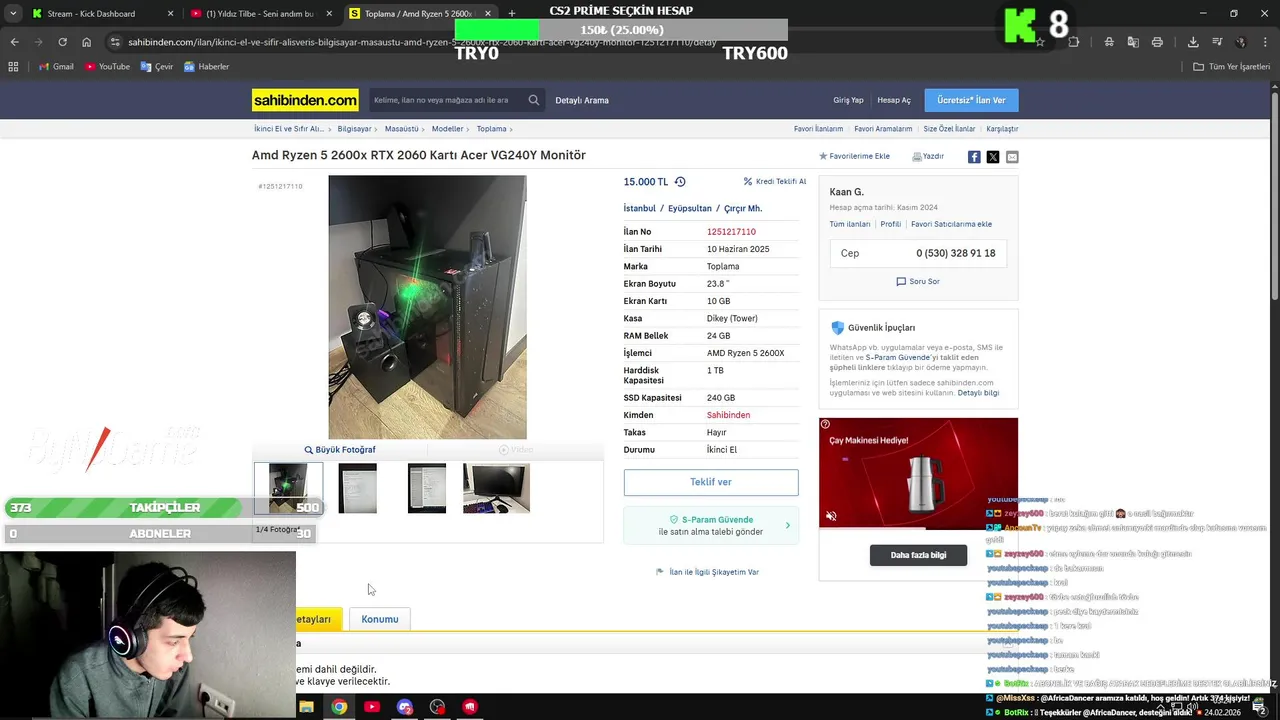Select the first PC case thumbnail

tap(288, 488)
